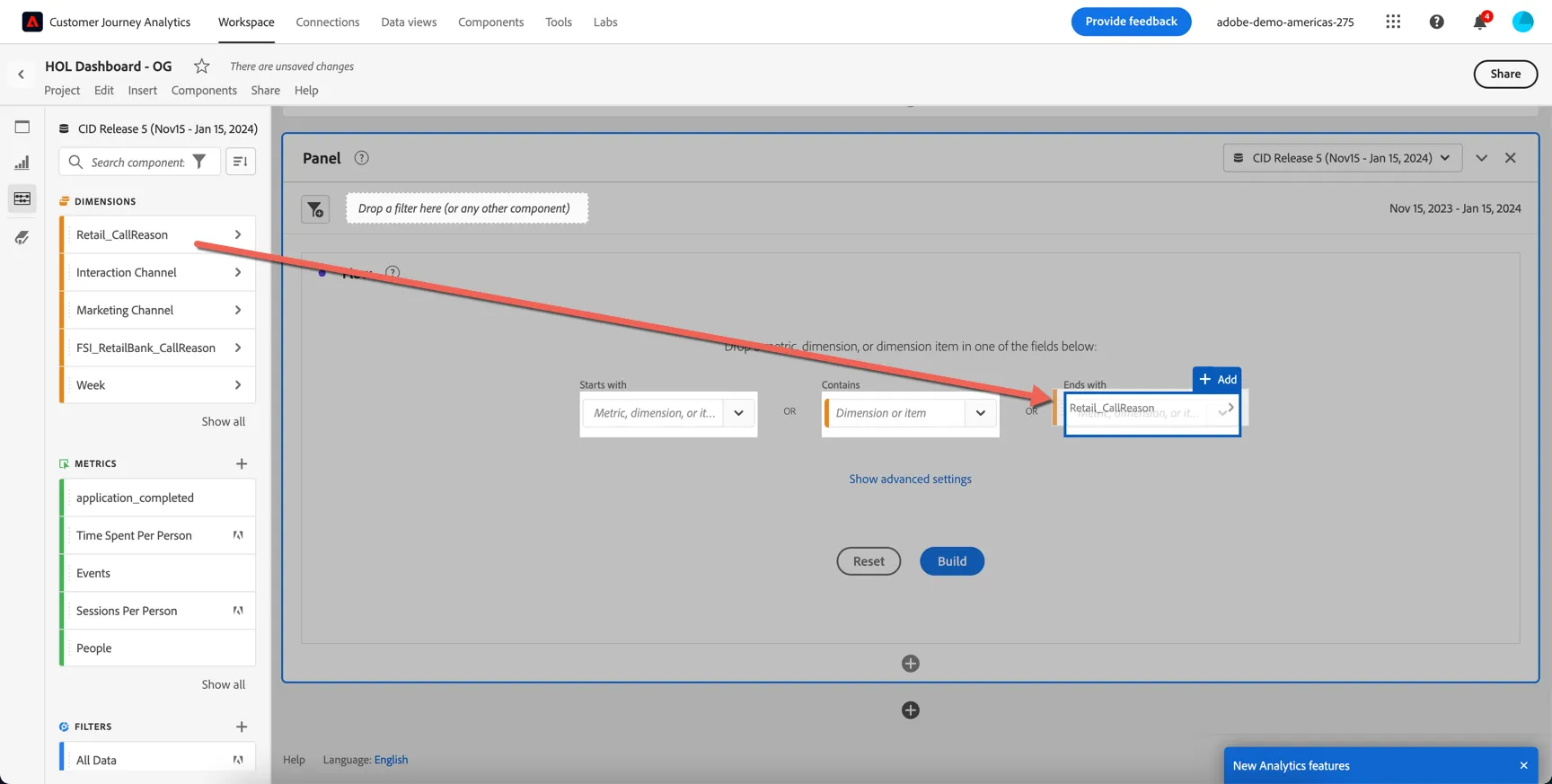
Task: Switch to the Data views tab
Action: tap(409, 22)
